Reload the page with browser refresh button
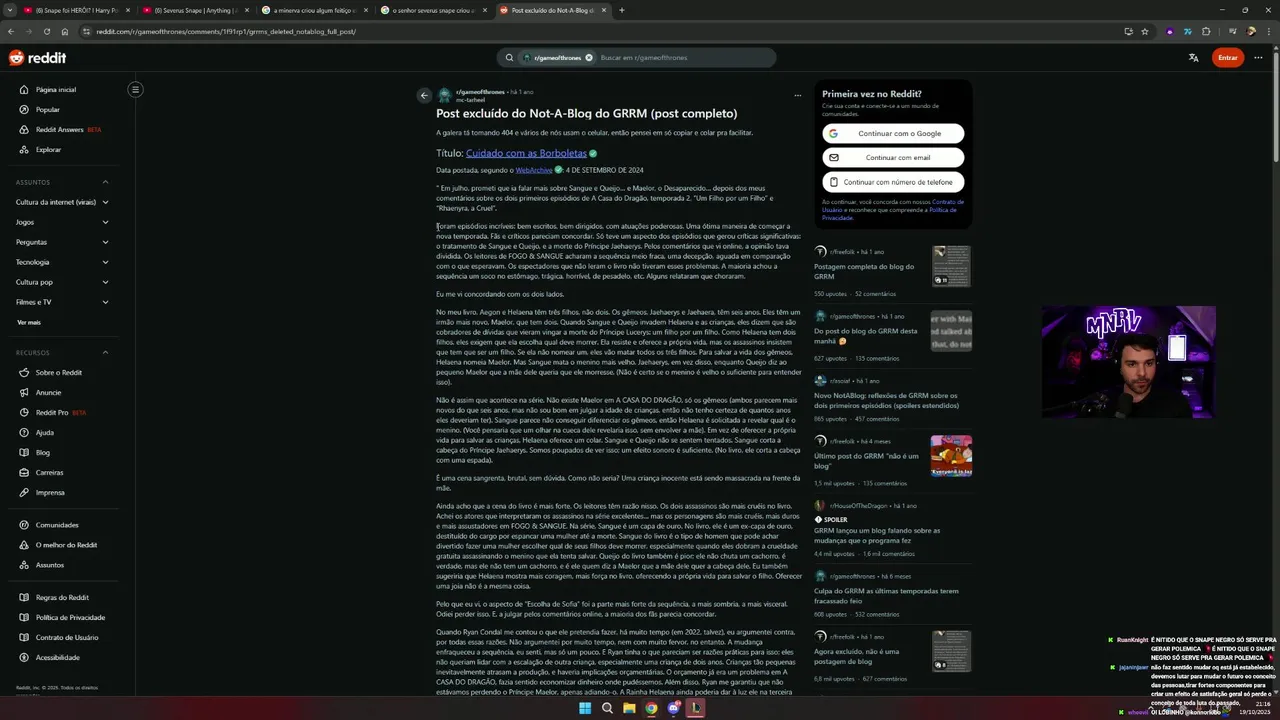1280x720 pixels. coord(47,31)
